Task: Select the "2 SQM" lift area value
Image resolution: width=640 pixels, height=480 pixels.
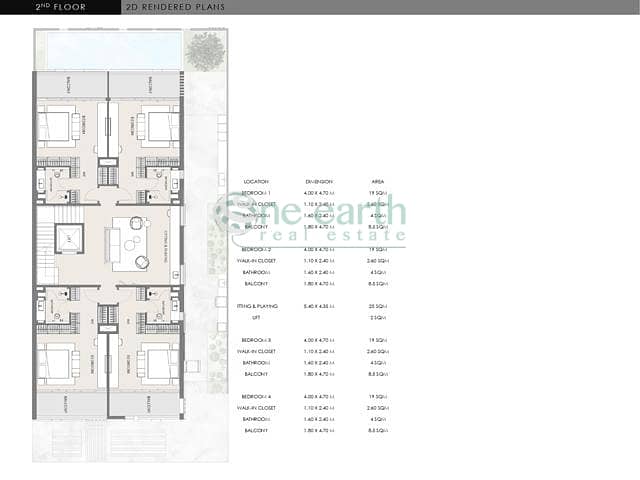Action: click(378, 318)
